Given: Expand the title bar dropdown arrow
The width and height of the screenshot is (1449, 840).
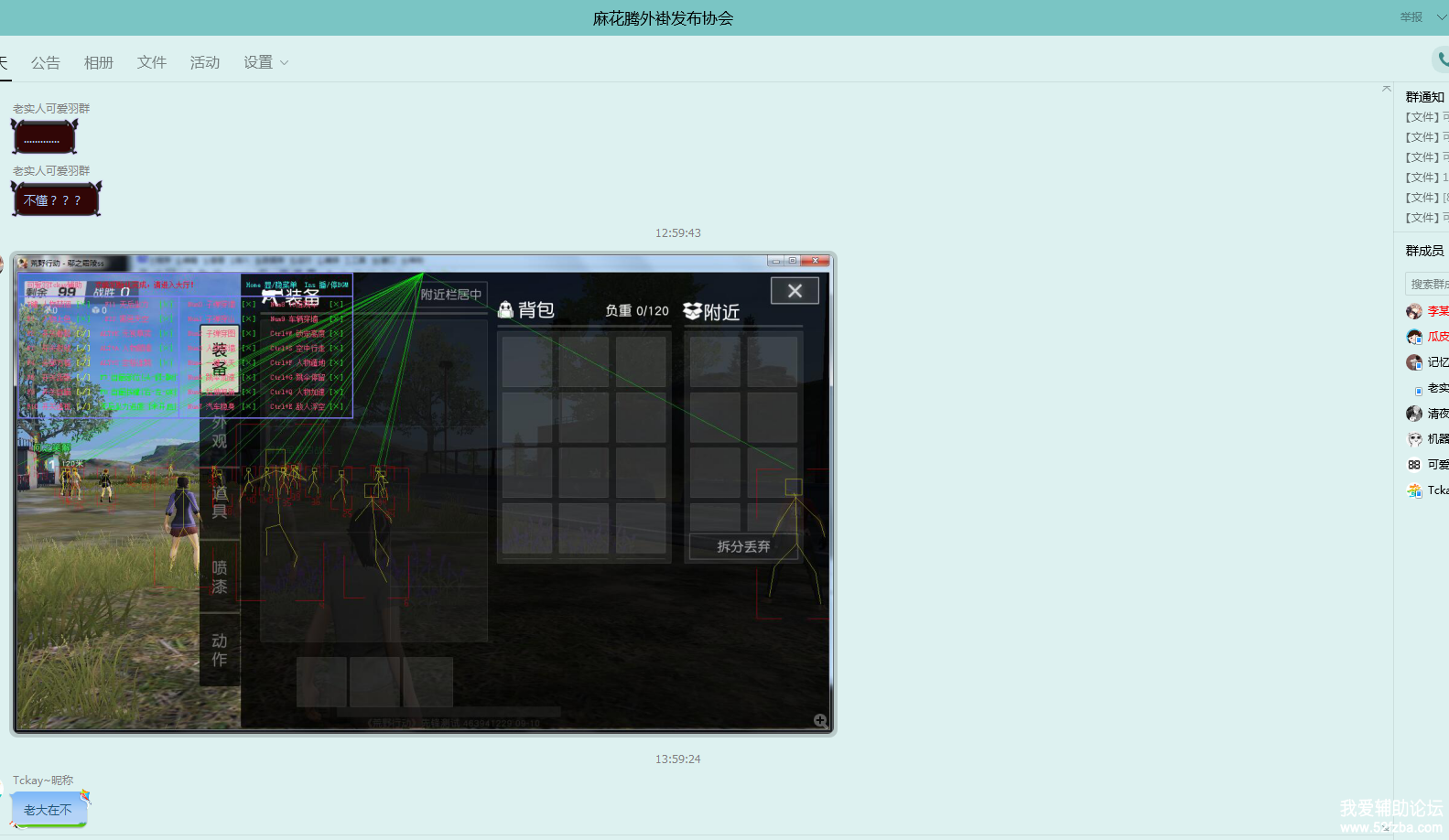Looking at the screenshot, I should (1442, 17).
